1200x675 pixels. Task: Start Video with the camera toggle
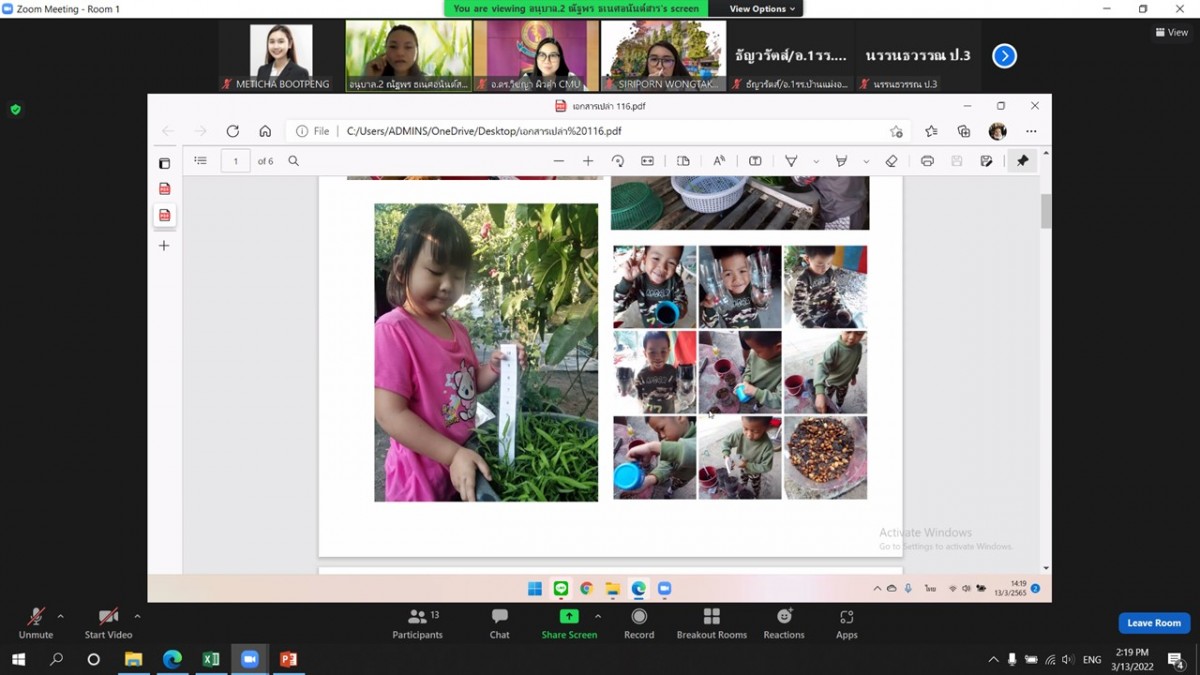pyautogui.click(x=108, y=621)
